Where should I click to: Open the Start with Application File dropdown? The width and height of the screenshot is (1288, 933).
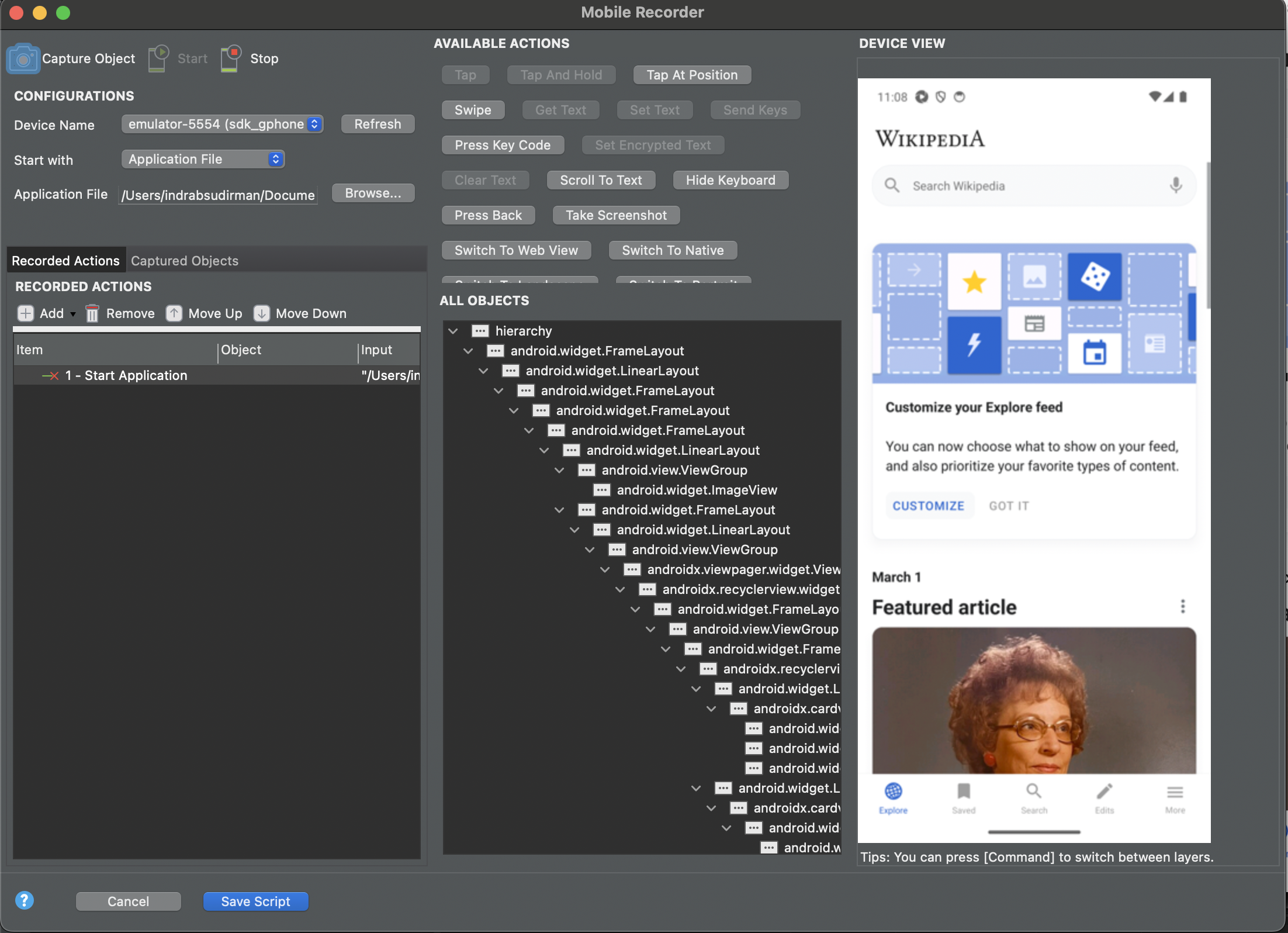tap(203, 159)
